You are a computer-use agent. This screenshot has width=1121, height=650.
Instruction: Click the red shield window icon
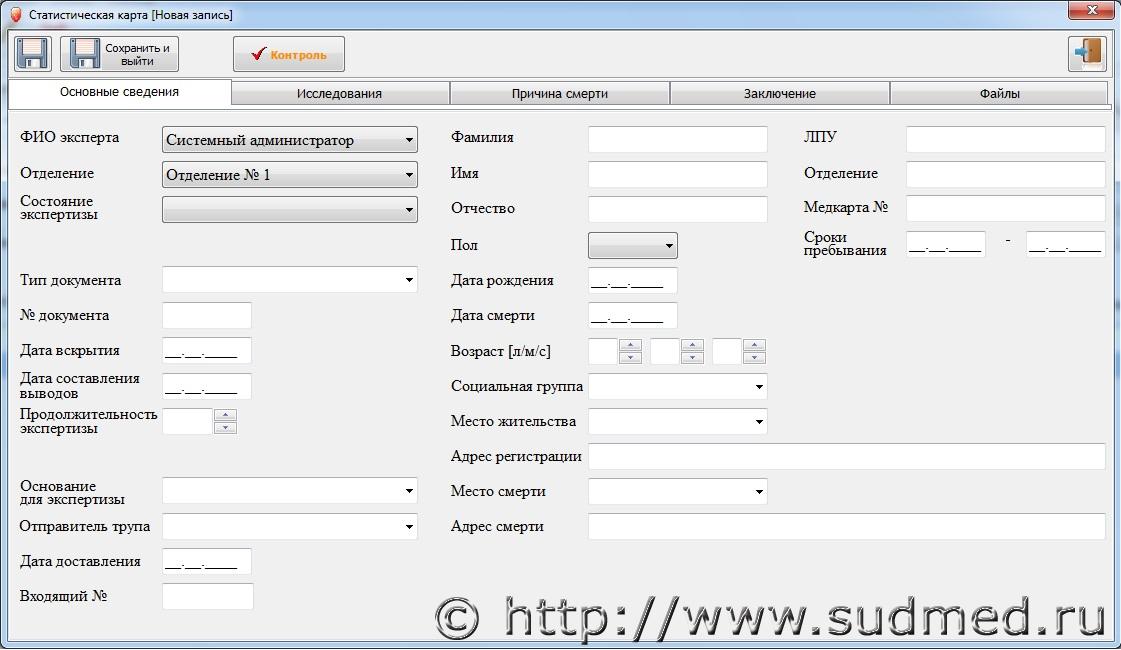point(15,15)
